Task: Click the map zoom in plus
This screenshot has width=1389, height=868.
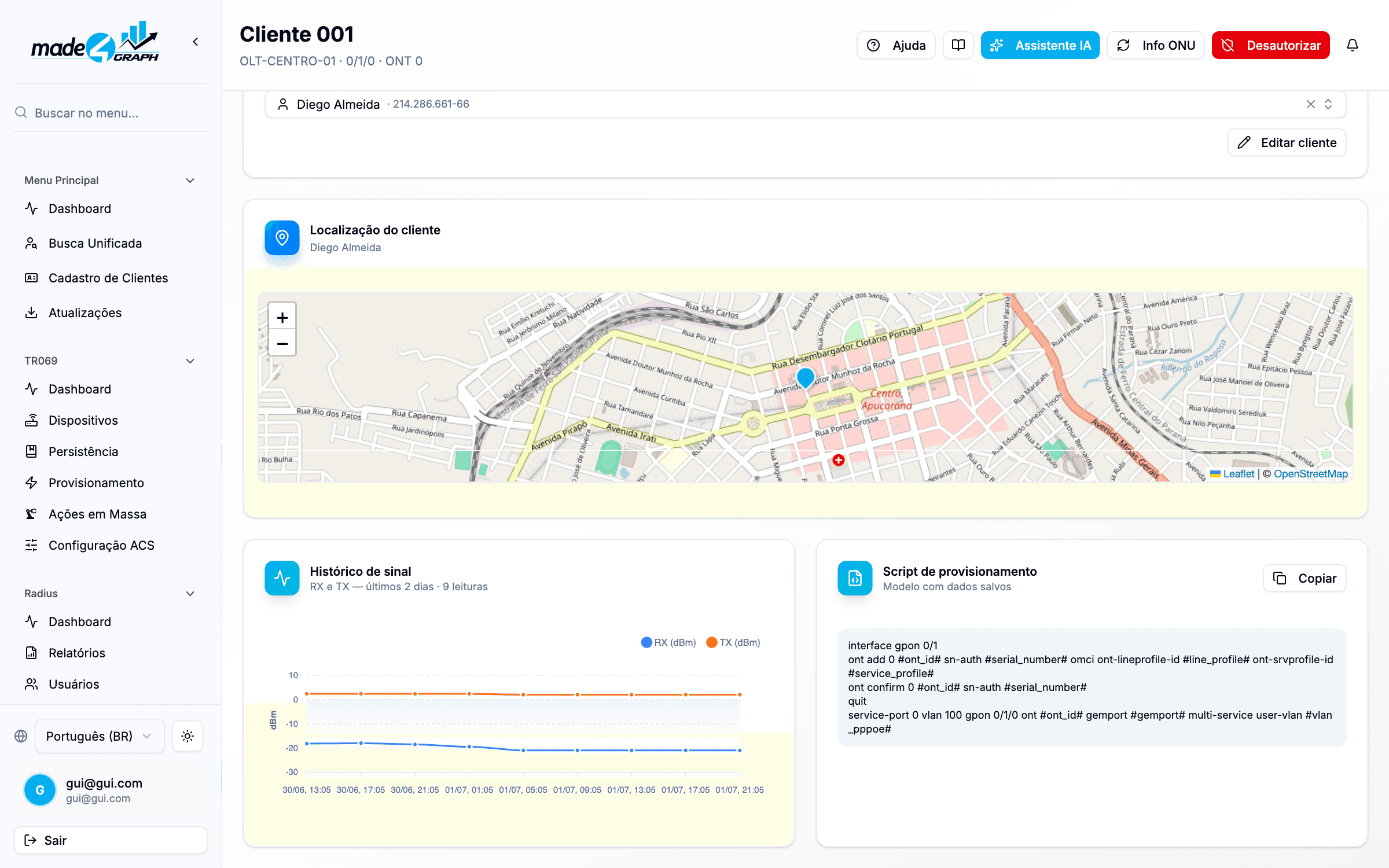Action: (x=282, y=317)
